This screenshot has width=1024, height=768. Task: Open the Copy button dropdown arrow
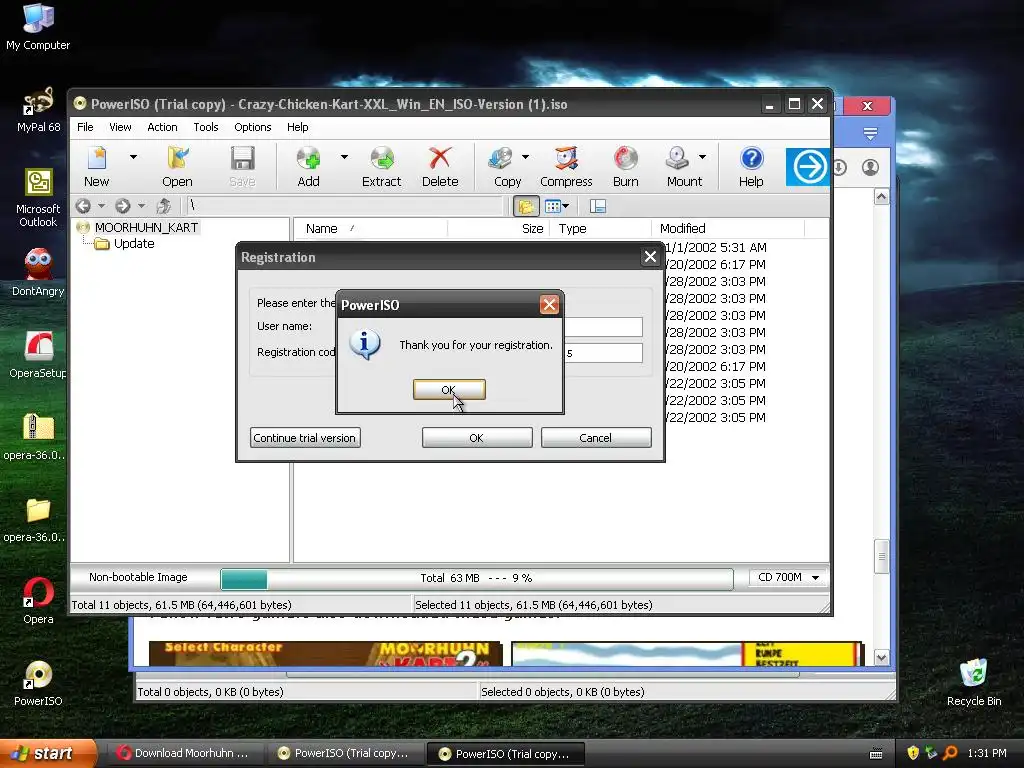525,157
